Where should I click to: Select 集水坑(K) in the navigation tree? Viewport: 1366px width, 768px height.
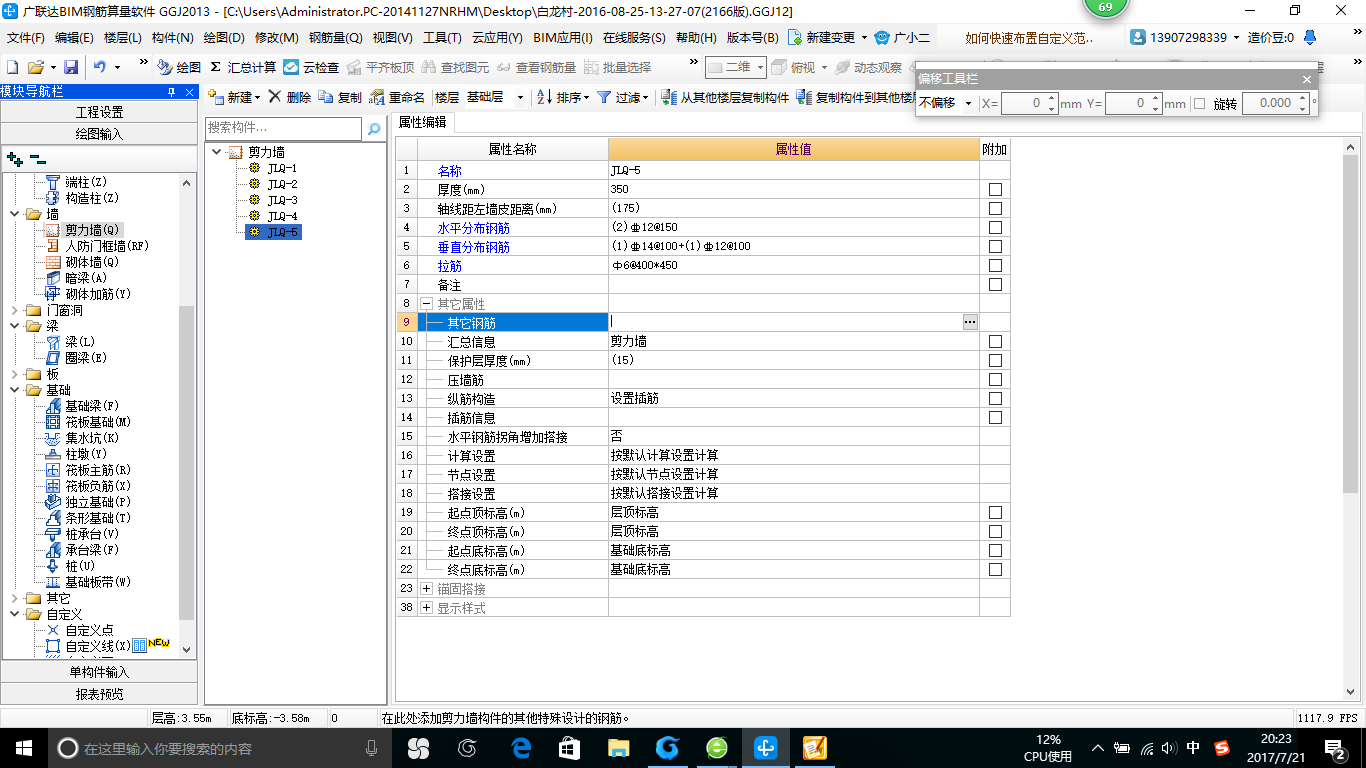click(x=92, y=438)
